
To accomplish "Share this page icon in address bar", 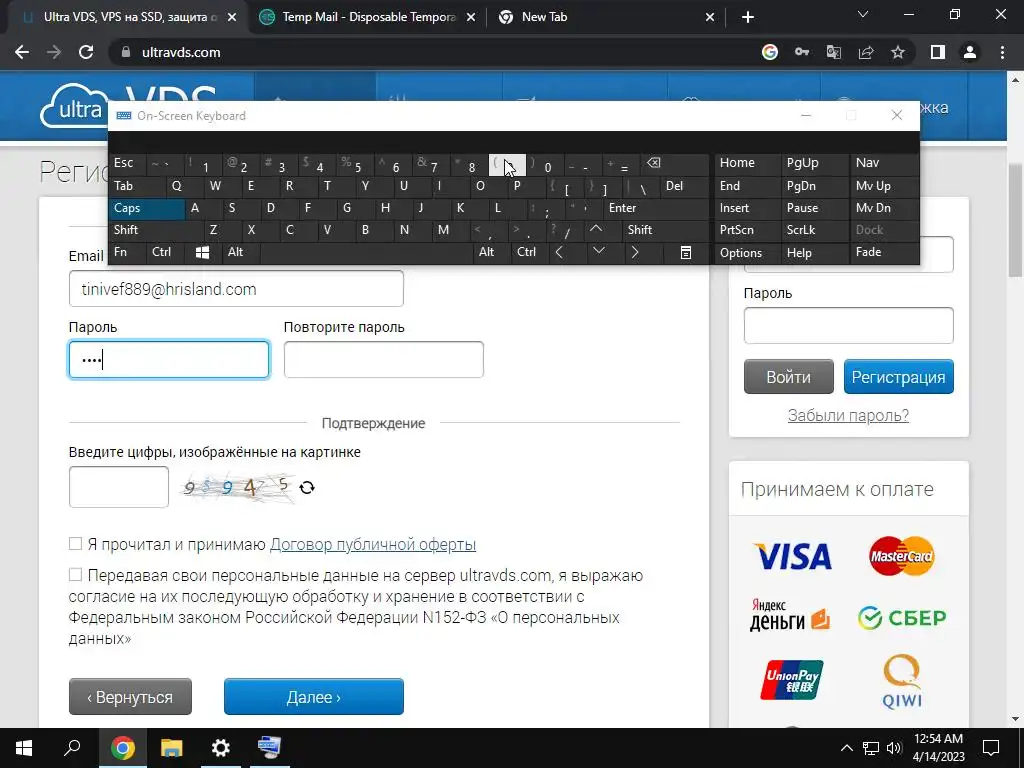I will click(x=866, y=52).
